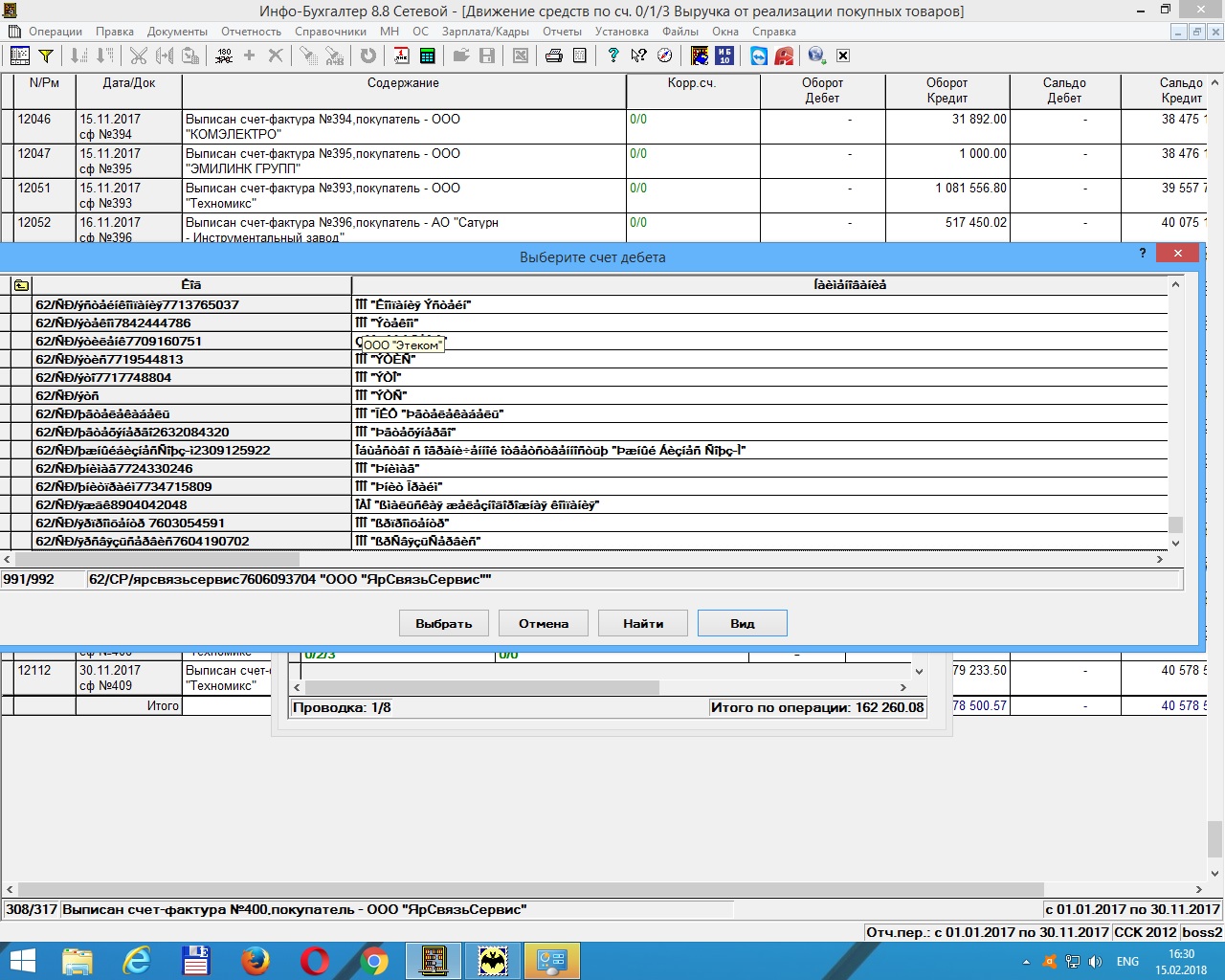Click the sort ascending arrow toolbar icon
The image size is (1225, 980).
[79, 56]
